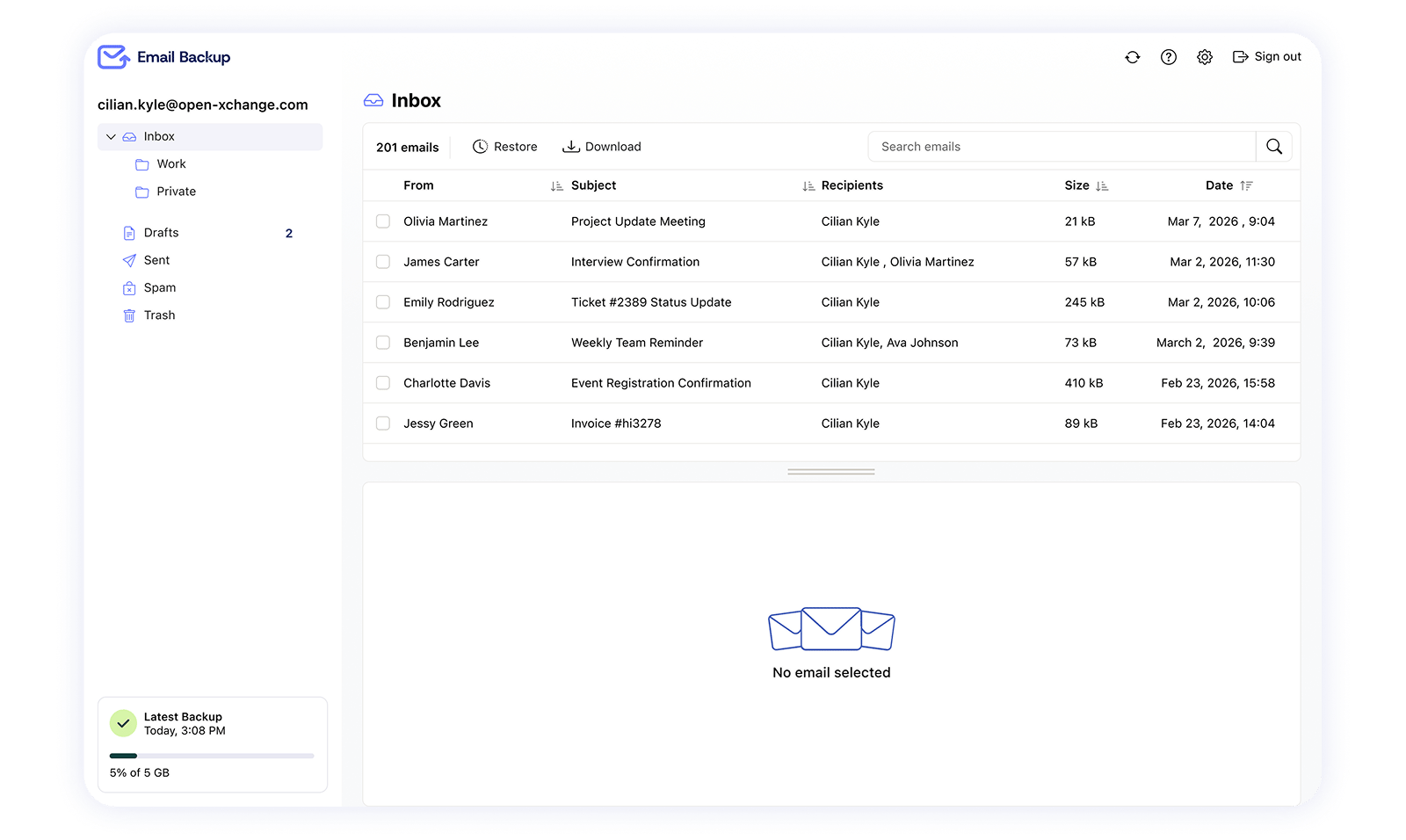Click the search magnifier icon
The image size is (1406, 840).
pyautogui.click(x=1273, y=147)
